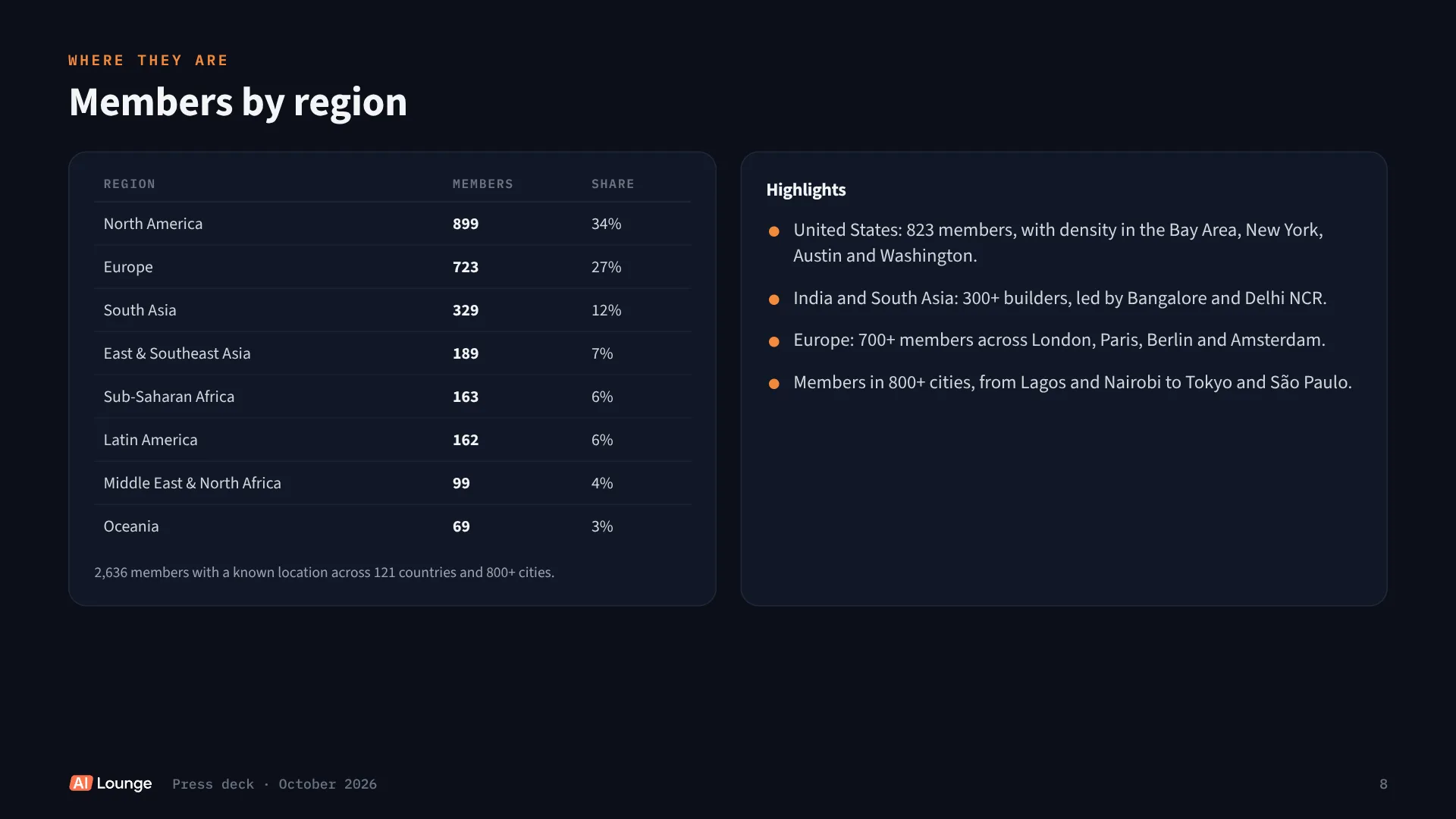Viewport: 1456px width, 819px height.
Task: Select the Europe region row
Action: 392,267
